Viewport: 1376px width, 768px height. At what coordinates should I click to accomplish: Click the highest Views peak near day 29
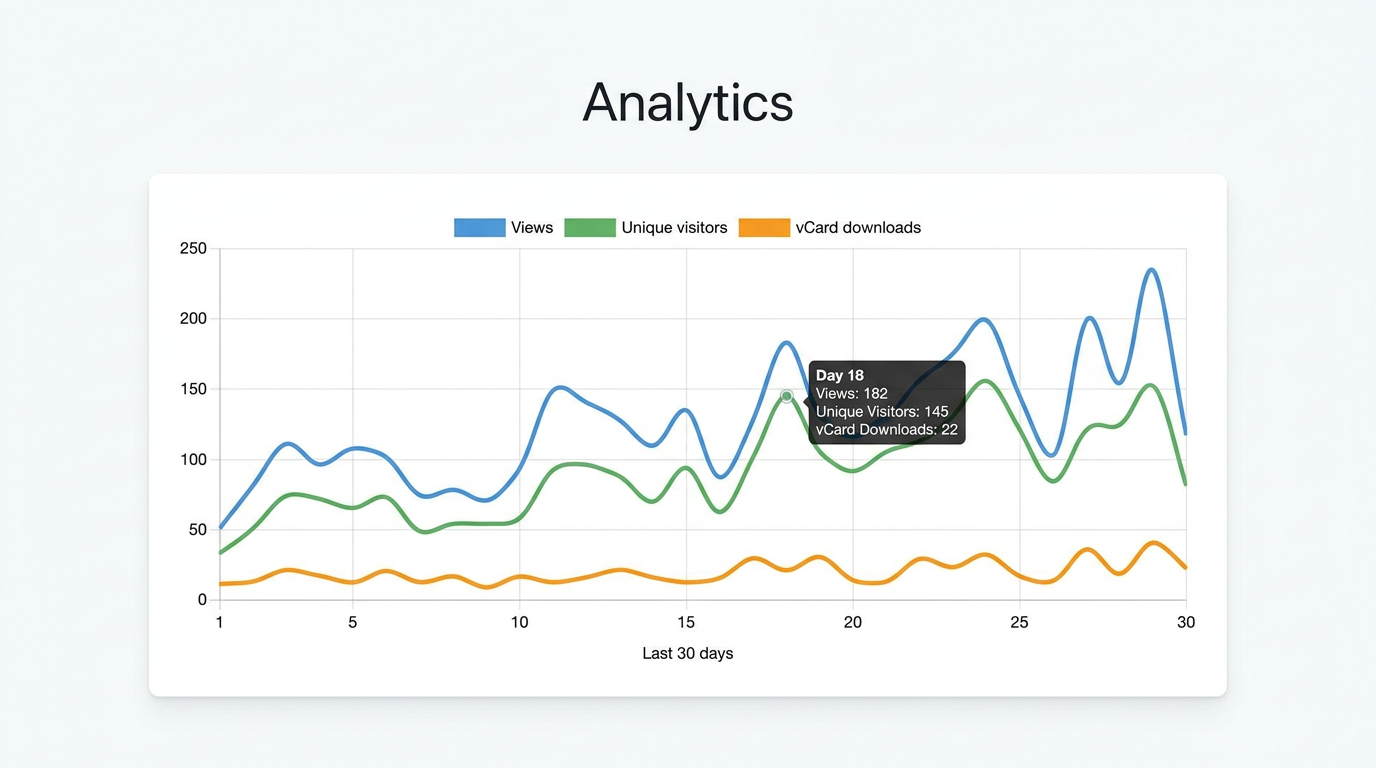point(1152,270)
